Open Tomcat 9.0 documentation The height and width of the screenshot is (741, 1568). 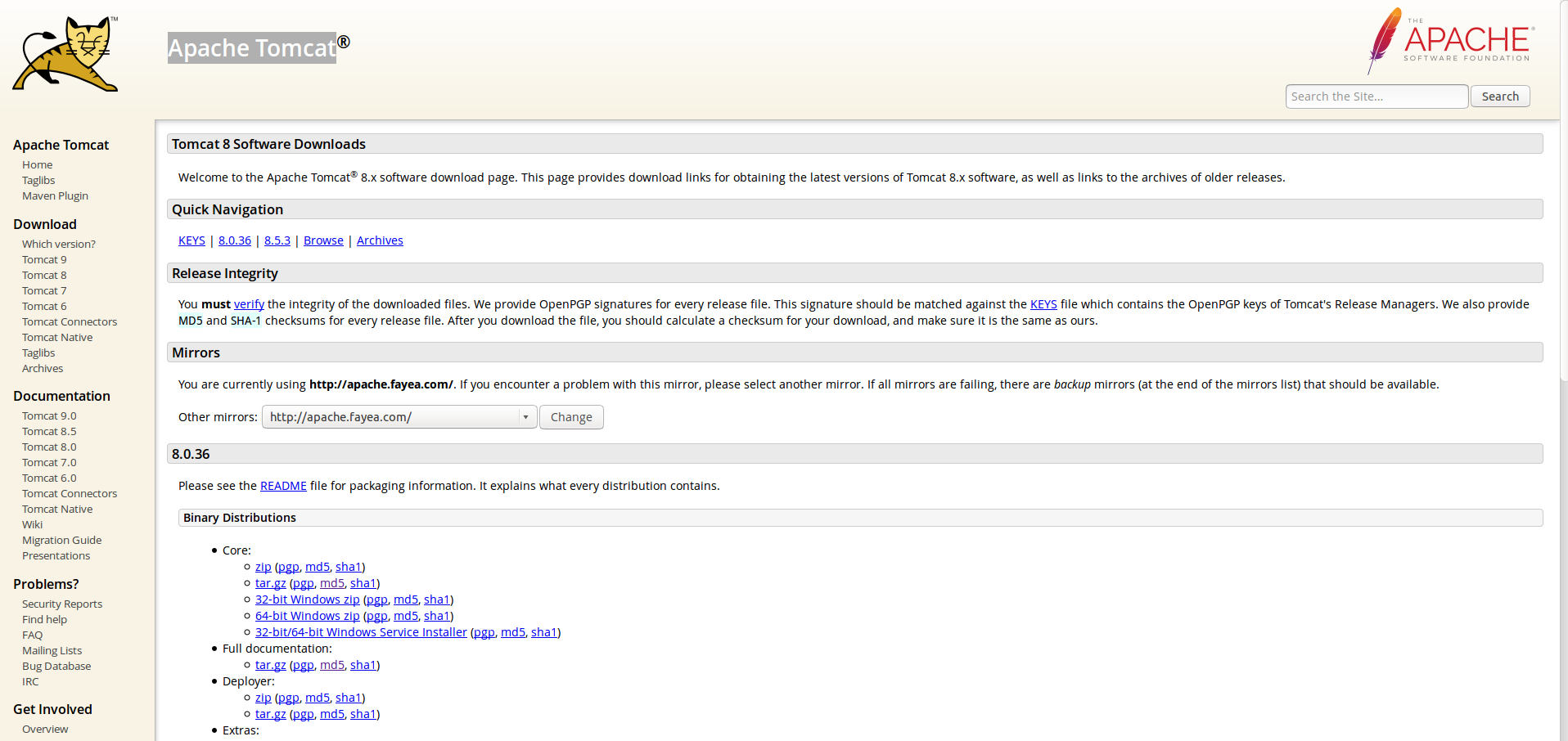(x=49, y=416)
